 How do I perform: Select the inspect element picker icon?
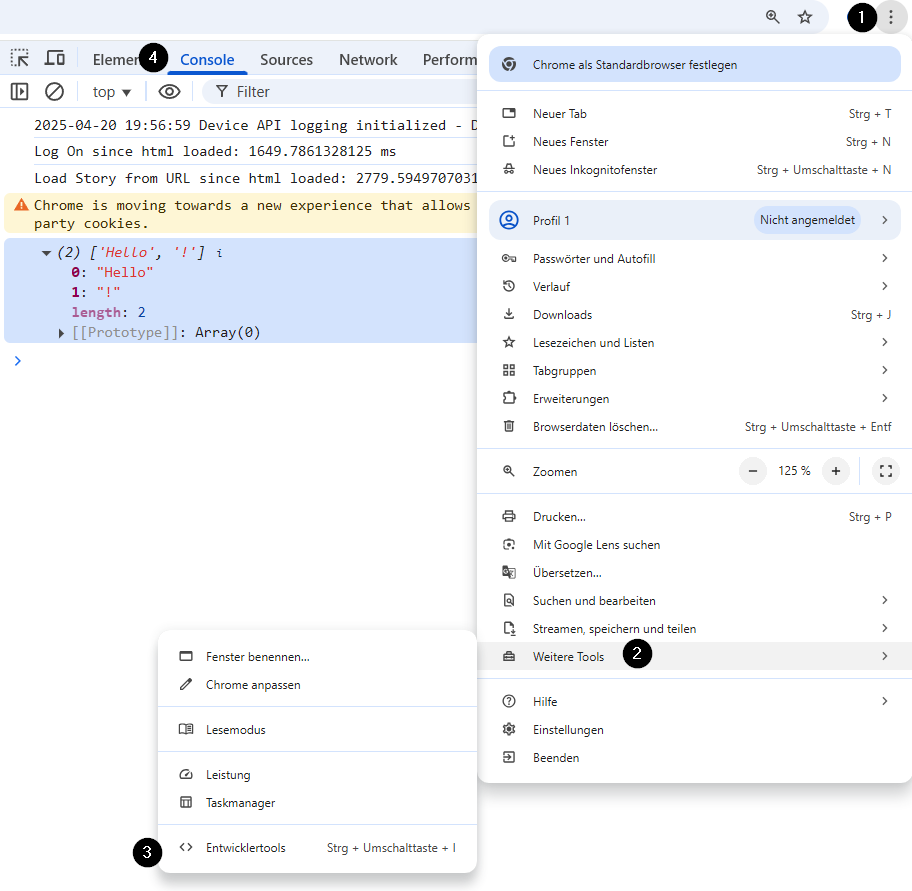click(x=20, y=59)
